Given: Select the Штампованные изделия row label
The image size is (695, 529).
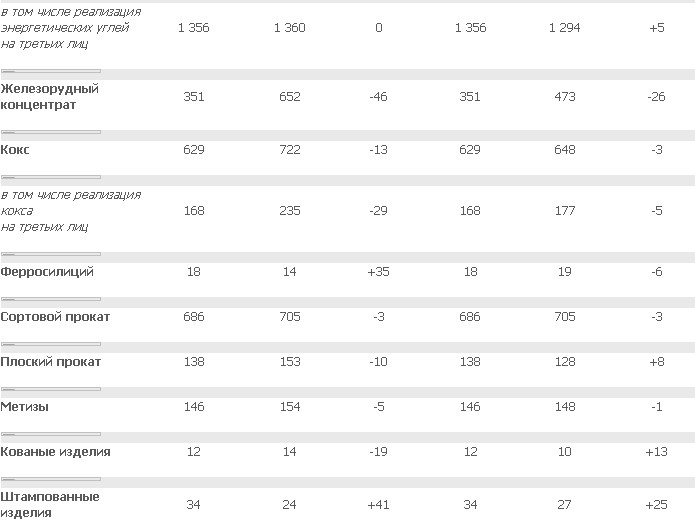Looking at the screenshot, I should (x=50, y=504).
